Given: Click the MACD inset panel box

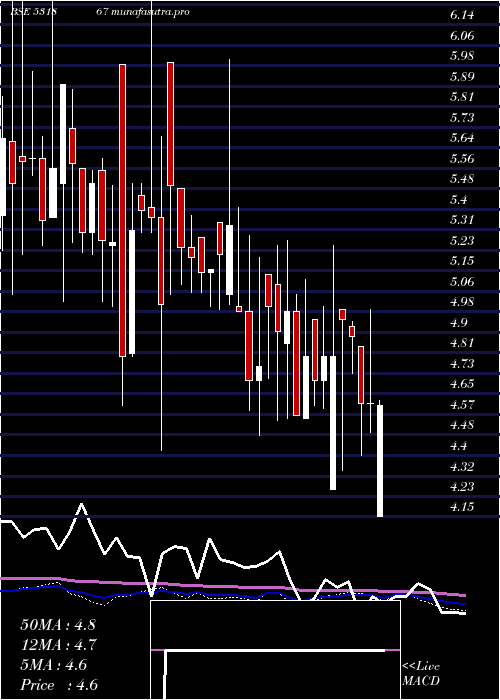Looking at the screenshot, I should coord(275,650).
